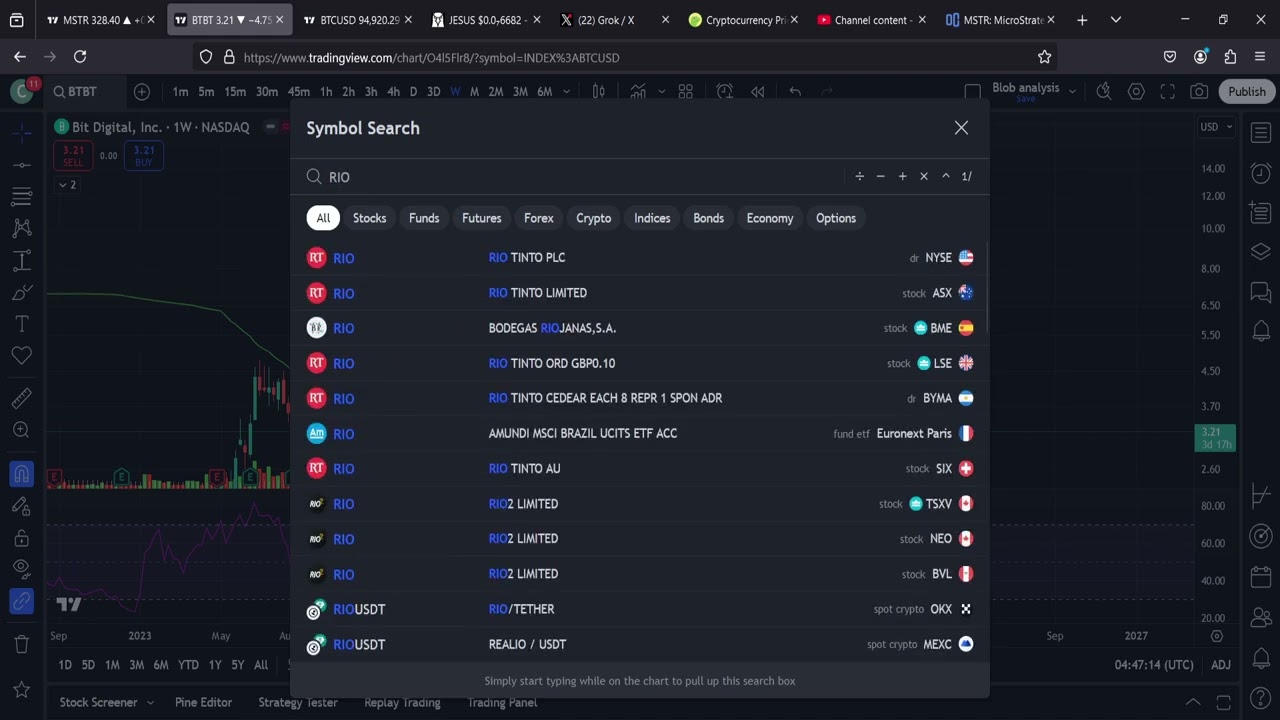Screen dimensions: 1280x720
Task: Close the Symbol Search dialog
Action: (961, 128)
